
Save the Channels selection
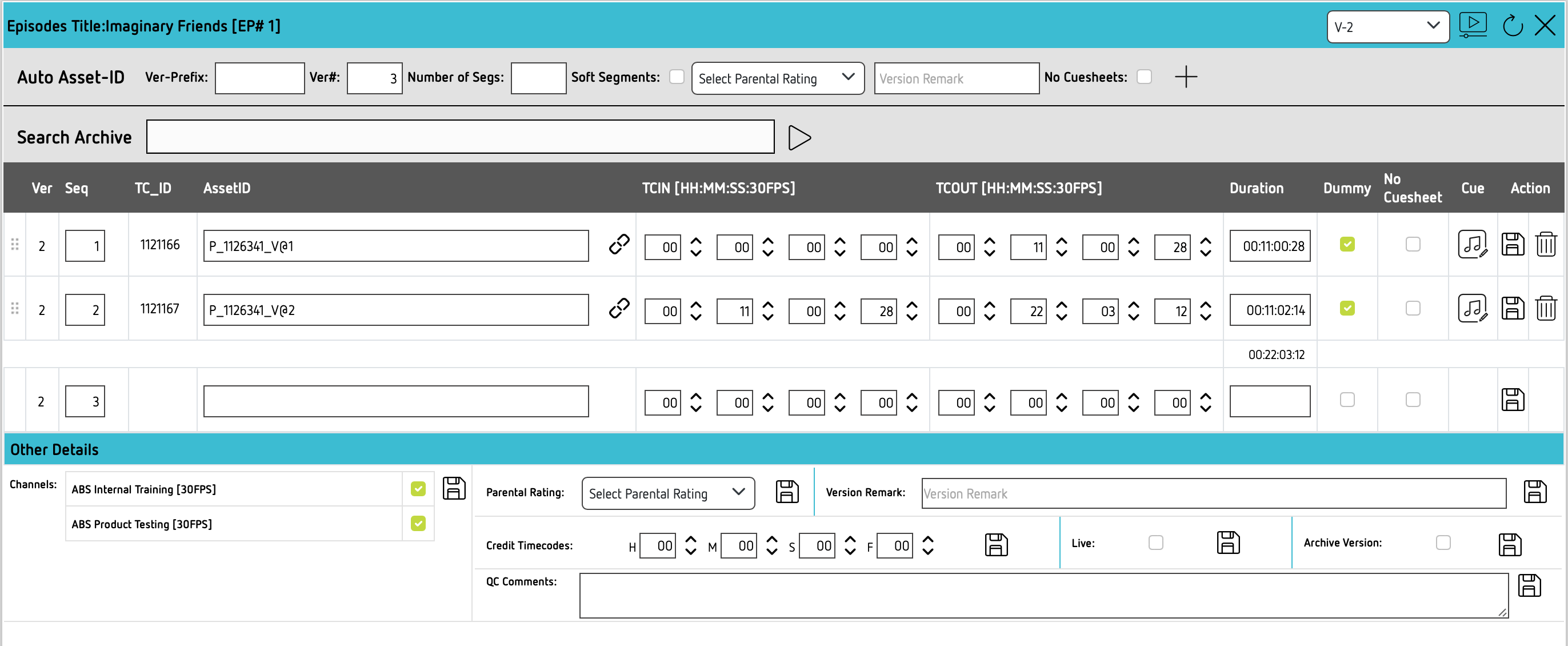click(x=454, y=489)
